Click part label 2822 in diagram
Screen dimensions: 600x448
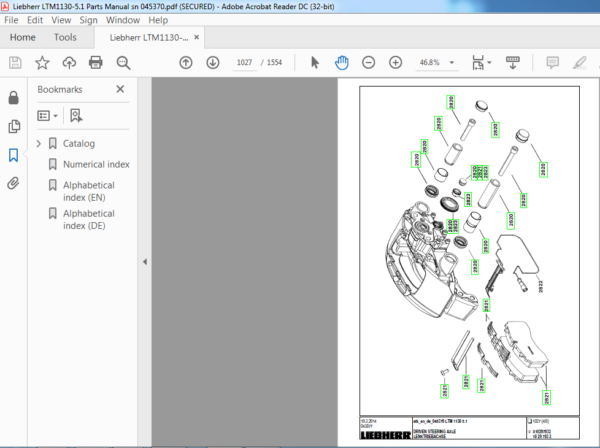[x=541, y=287]
